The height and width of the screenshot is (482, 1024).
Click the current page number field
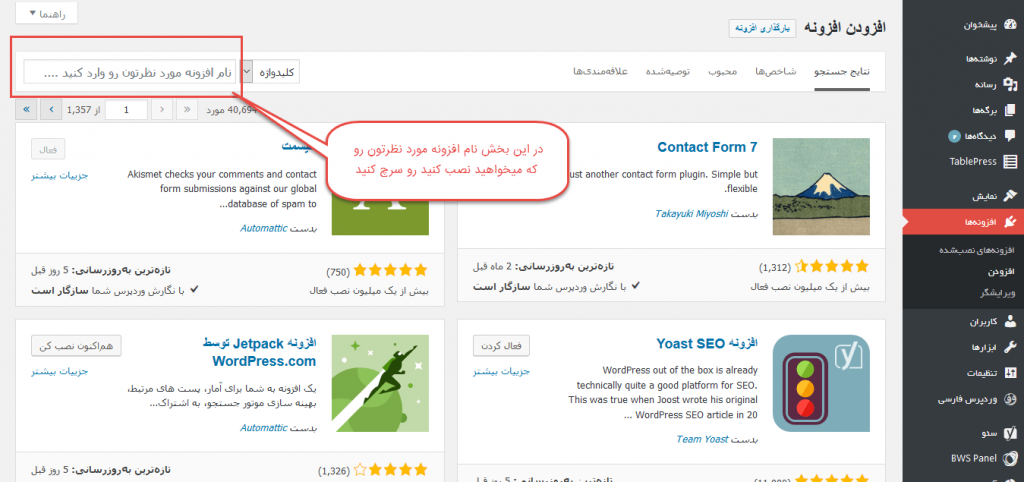(x=126, y=110)
